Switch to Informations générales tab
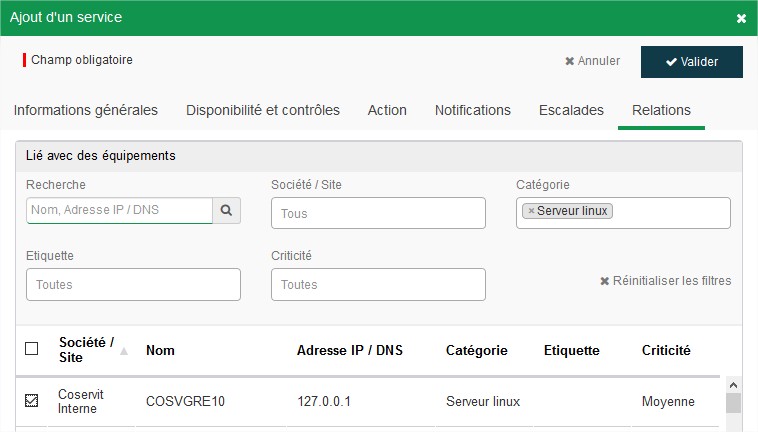The width and height of the screenshot is (758, 432). pos(86,110)
